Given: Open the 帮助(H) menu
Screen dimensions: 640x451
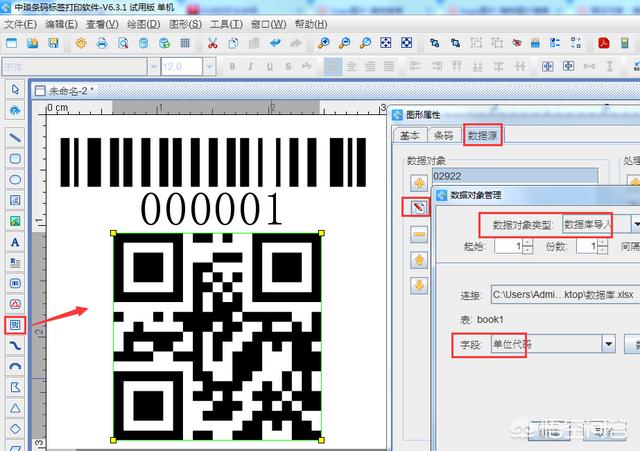Looking at the screenshot, I should tap(311, 24).
